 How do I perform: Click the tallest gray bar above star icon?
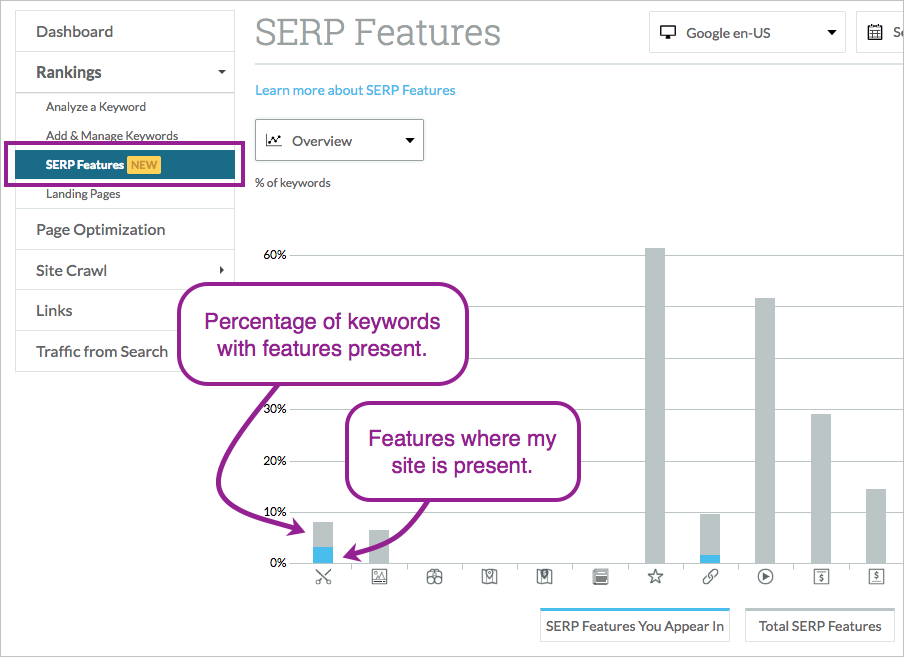pyautogui.click(x=655, y=400)
